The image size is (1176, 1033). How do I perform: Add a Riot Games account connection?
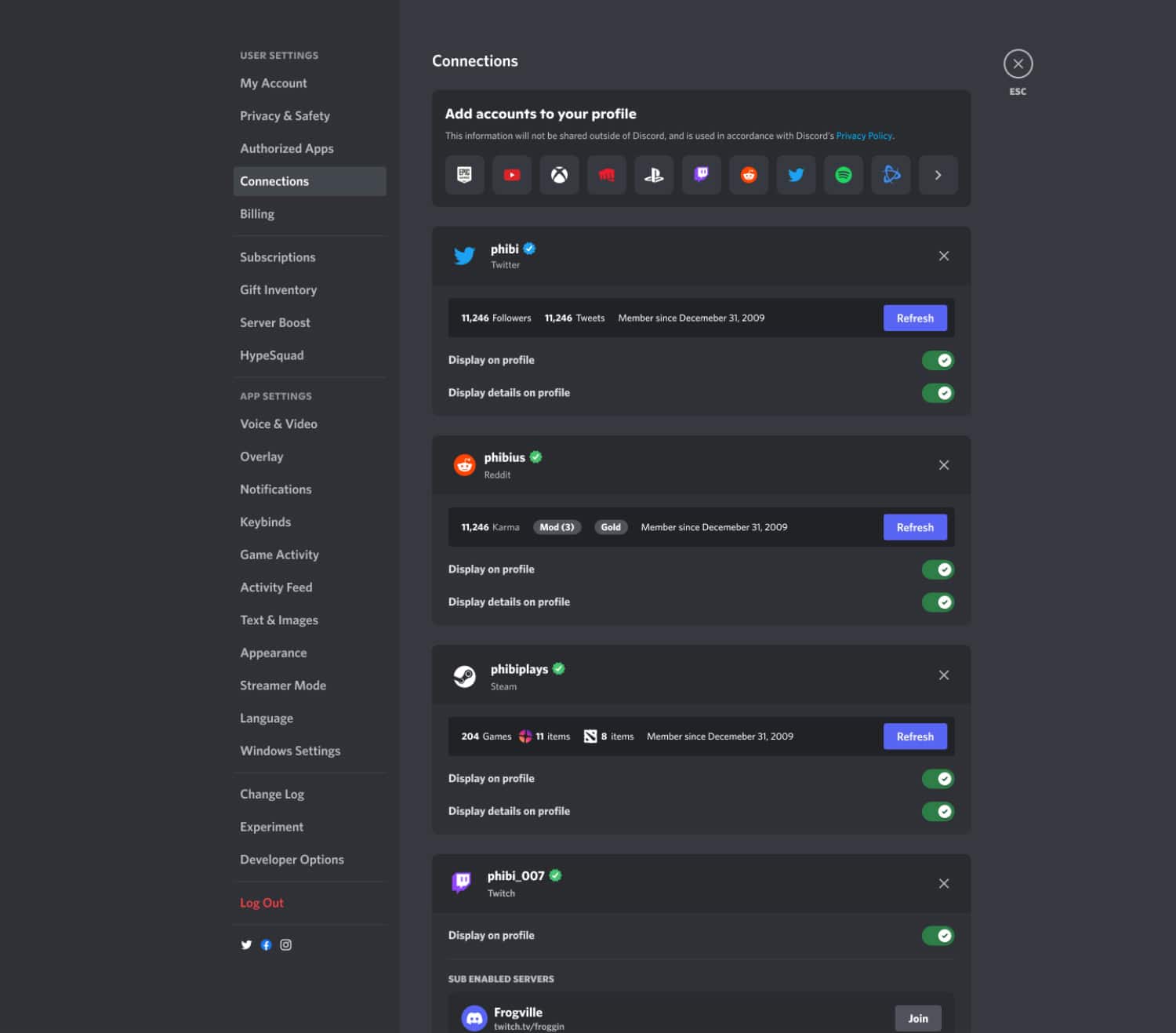pyautogui.click(x=607, y=175)
